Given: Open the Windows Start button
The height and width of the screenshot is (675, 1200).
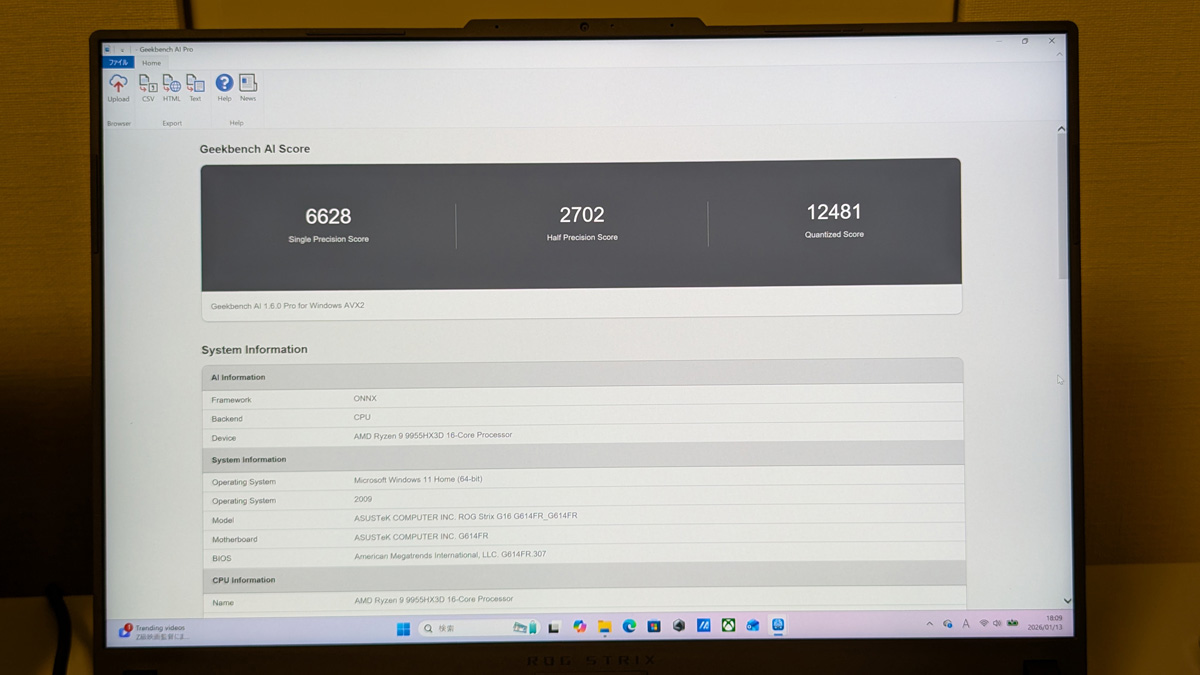Looking at the screenshot, I should pyautogui.click(x=402, y=628).
